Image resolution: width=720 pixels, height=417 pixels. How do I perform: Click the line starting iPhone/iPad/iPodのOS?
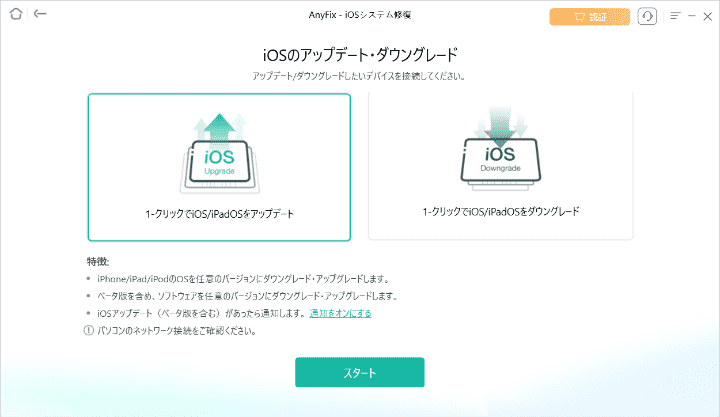click(x=243, y=279)
